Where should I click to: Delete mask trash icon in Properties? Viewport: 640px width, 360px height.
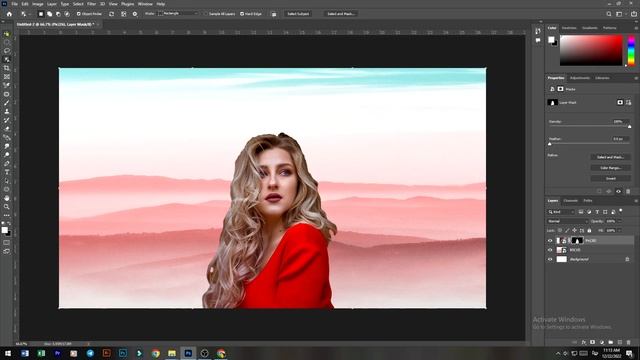coord(628,191)
